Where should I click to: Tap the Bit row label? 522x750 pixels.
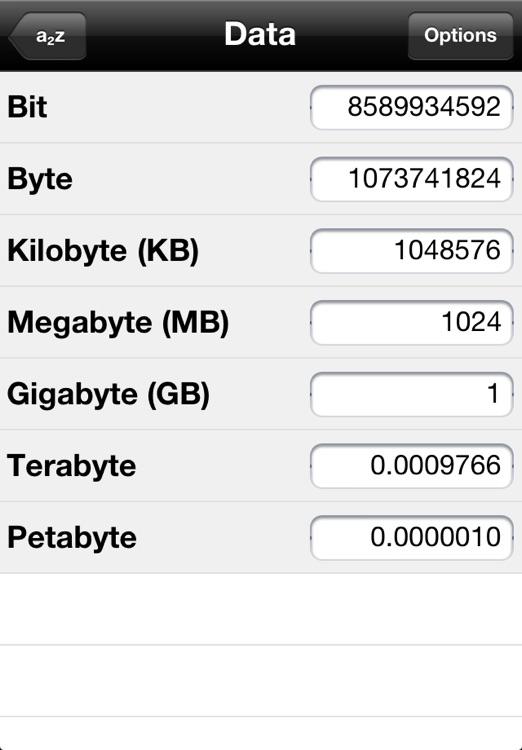pyautogui.click(x=27, y=107)
